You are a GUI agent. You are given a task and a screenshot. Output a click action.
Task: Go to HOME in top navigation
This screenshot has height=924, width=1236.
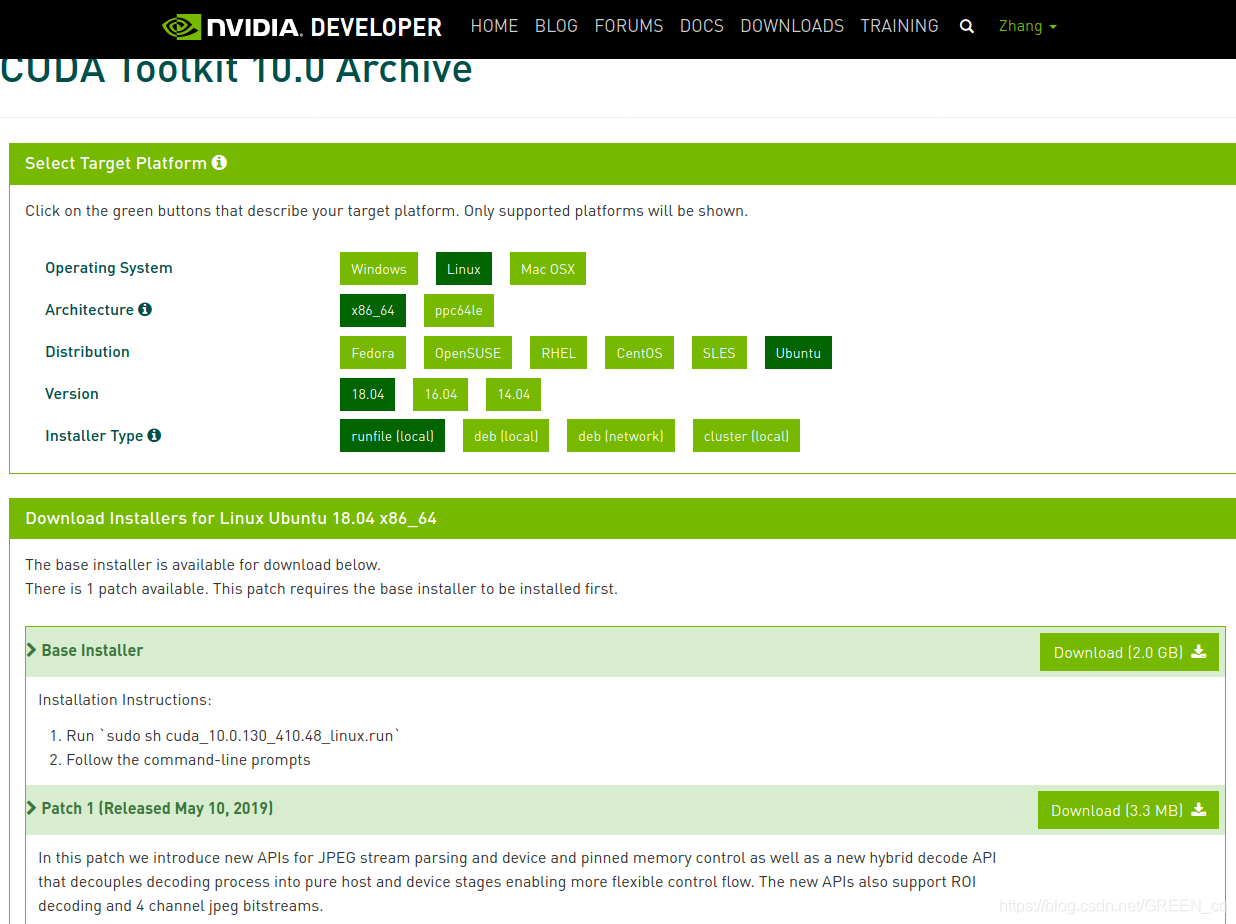tap(494, 26)
